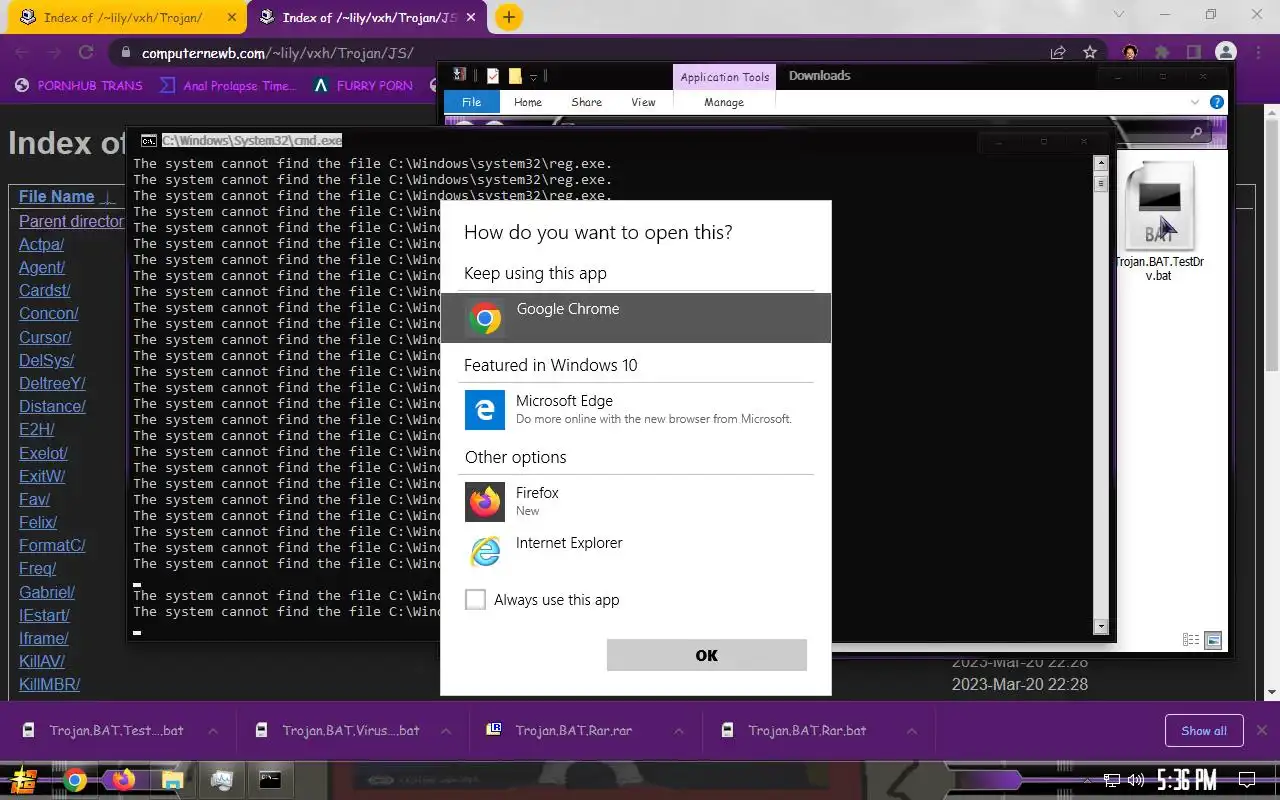Open the Gabriel/ folder link
This screenshot has width=1280, height=800.
click(x=47, y=592)
